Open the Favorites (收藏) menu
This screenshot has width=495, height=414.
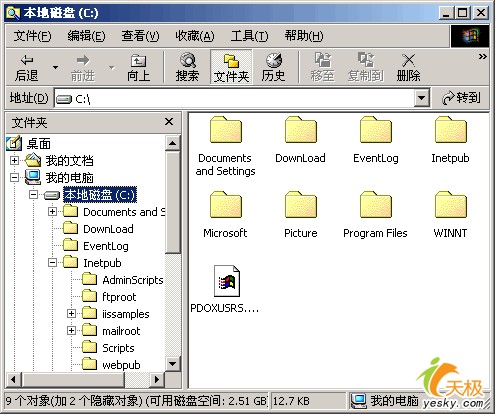[195, 36]
